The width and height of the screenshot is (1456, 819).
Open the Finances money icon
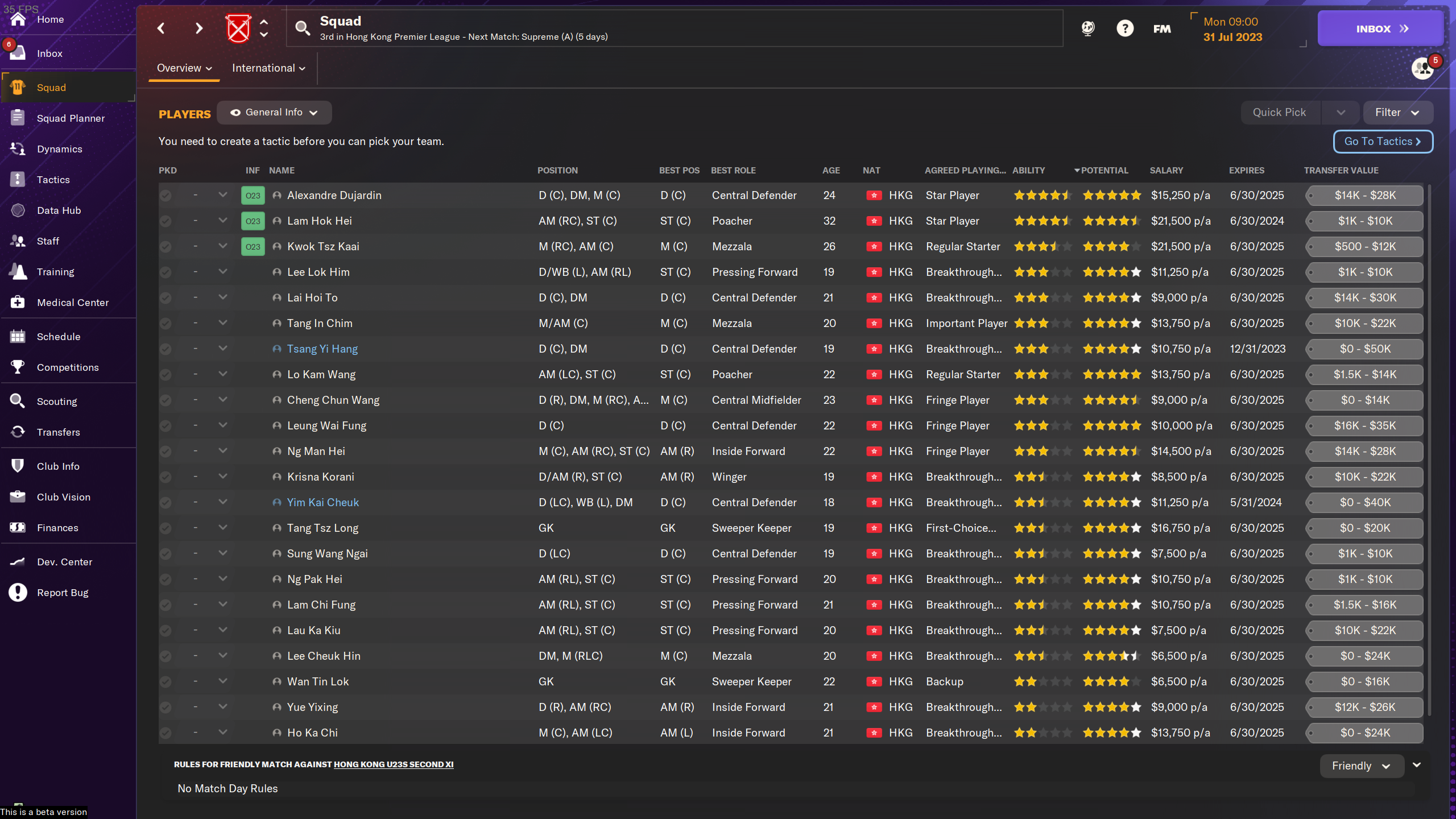18,527
